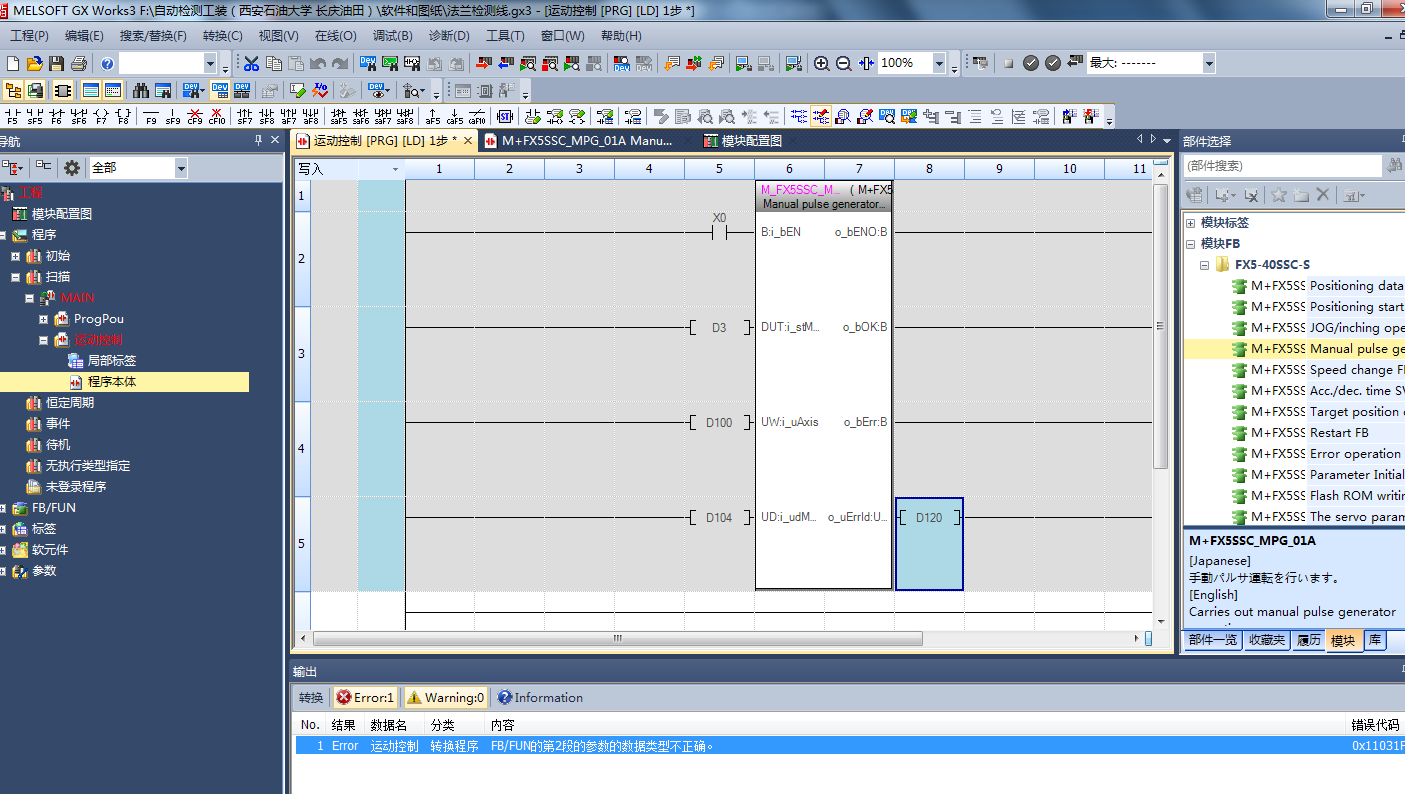Select the 局部标签 item in navigation

[x=111, y=361]
